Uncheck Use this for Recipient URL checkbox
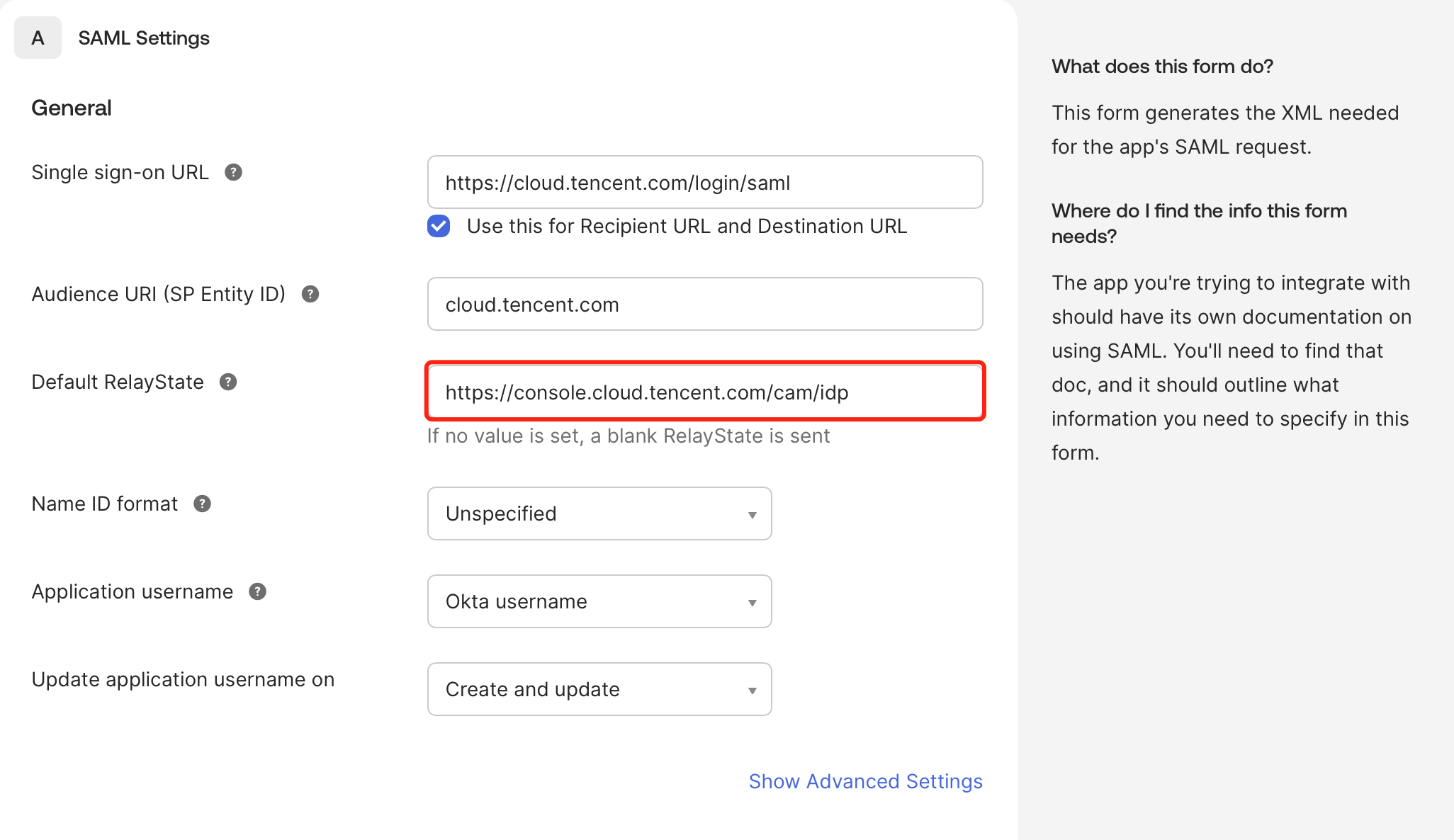The width and height of the screenshot is (1454, 840). point(439,226)
